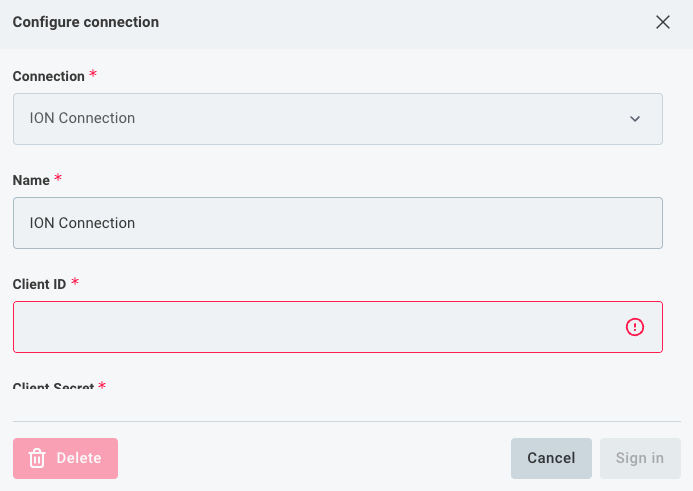Click the required asterisk beside Client ID
This screenshot has width=693, height=491.
click(75, 283)
